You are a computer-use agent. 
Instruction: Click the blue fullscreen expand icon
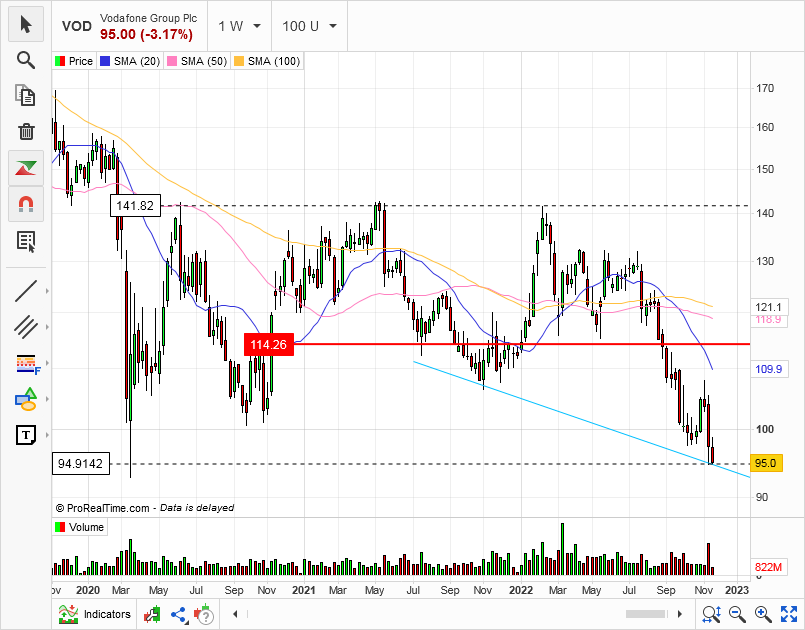[789, 614]
